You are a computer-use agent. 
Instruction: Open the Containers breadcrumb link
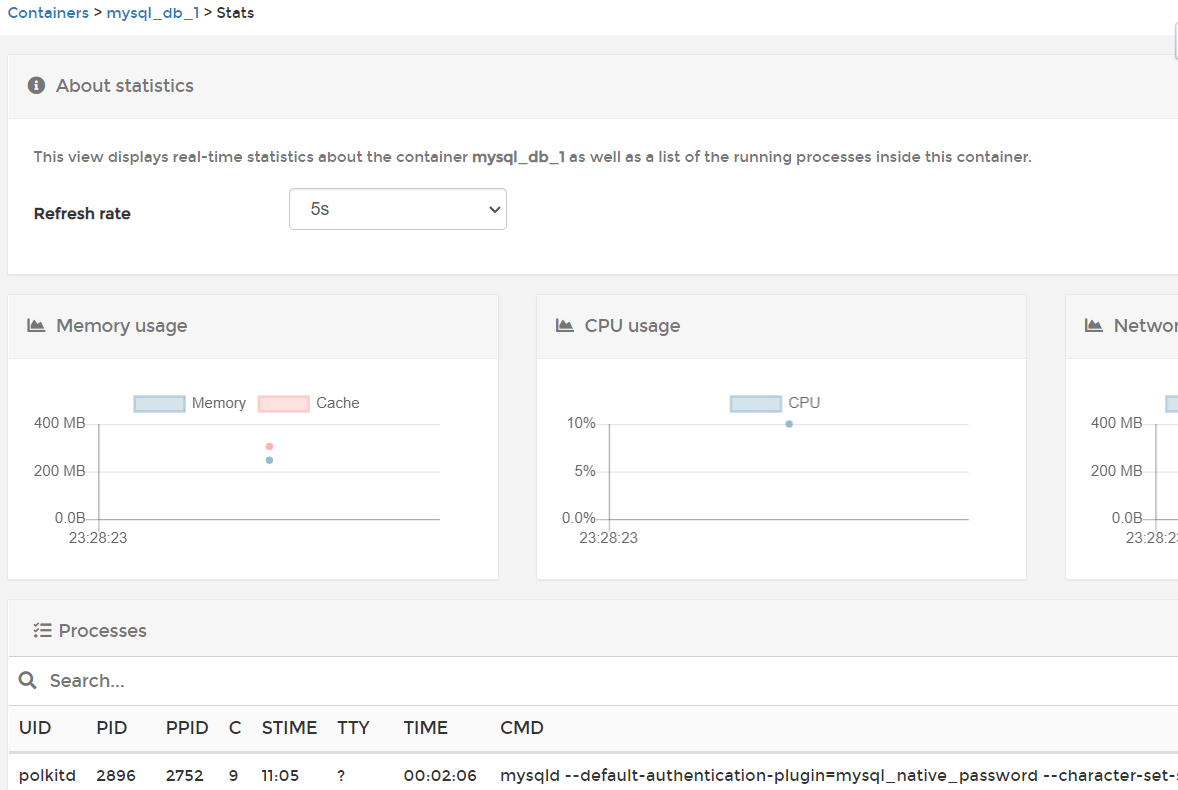coord(48,13)
